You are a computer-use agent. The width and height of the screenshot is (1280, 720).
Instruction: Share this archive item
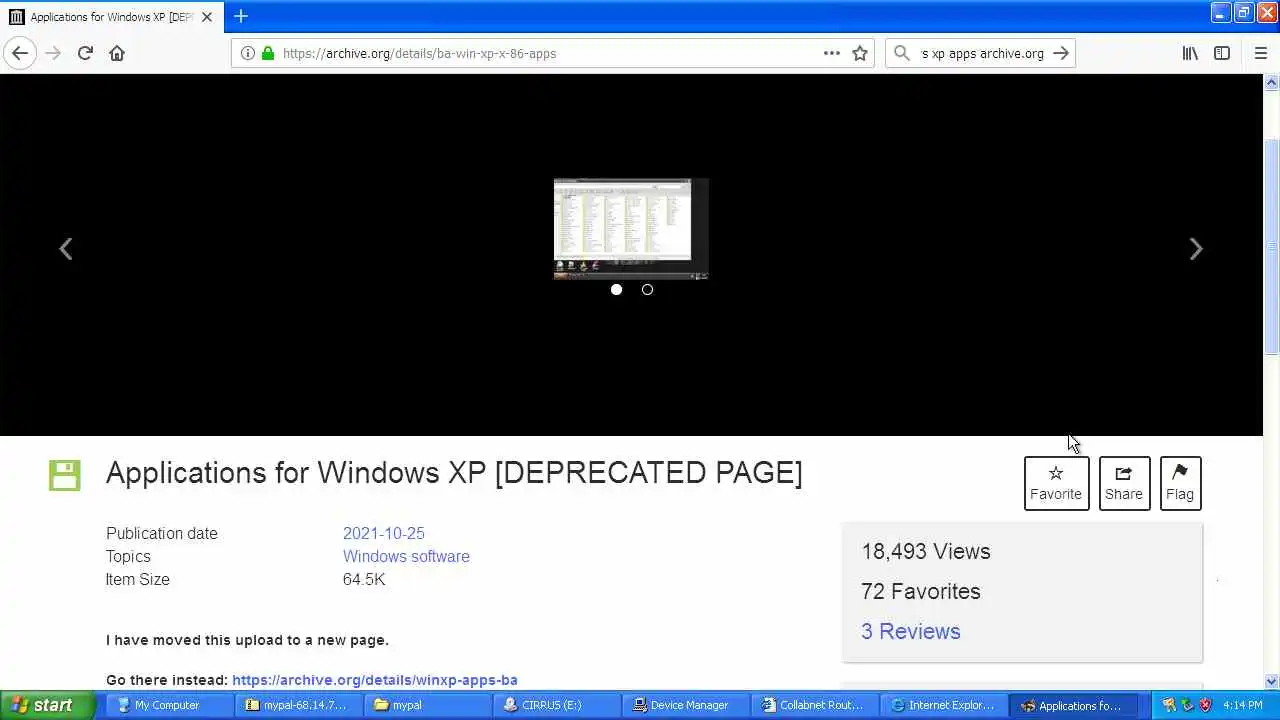[1124, 483]
